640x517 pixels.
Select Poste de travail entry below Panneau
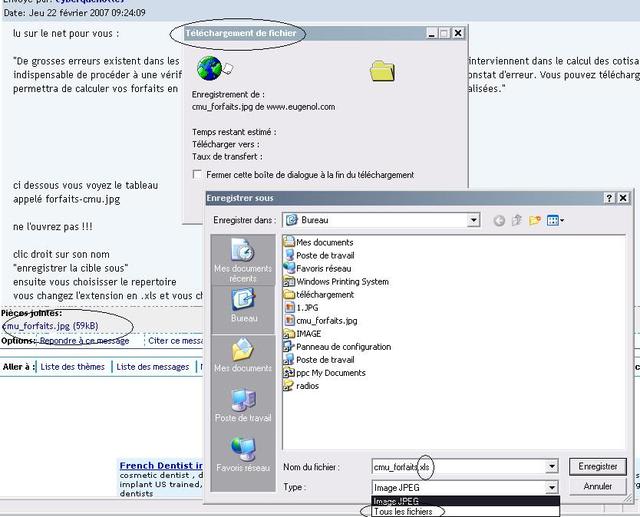pyautogui.click(x=319, y=360)
